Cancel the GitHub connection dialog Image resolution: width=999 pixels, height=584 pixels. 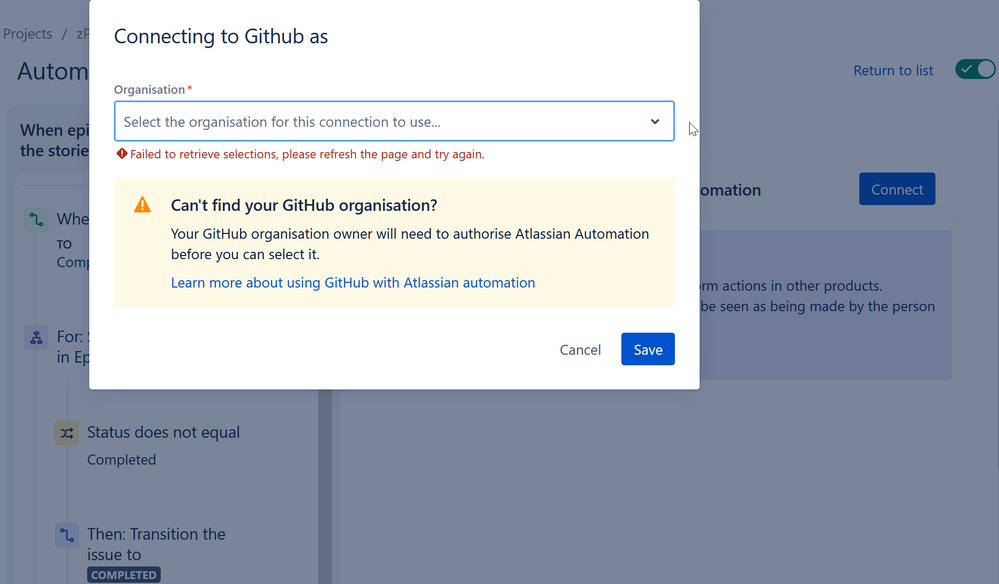[x=580, y=350]
